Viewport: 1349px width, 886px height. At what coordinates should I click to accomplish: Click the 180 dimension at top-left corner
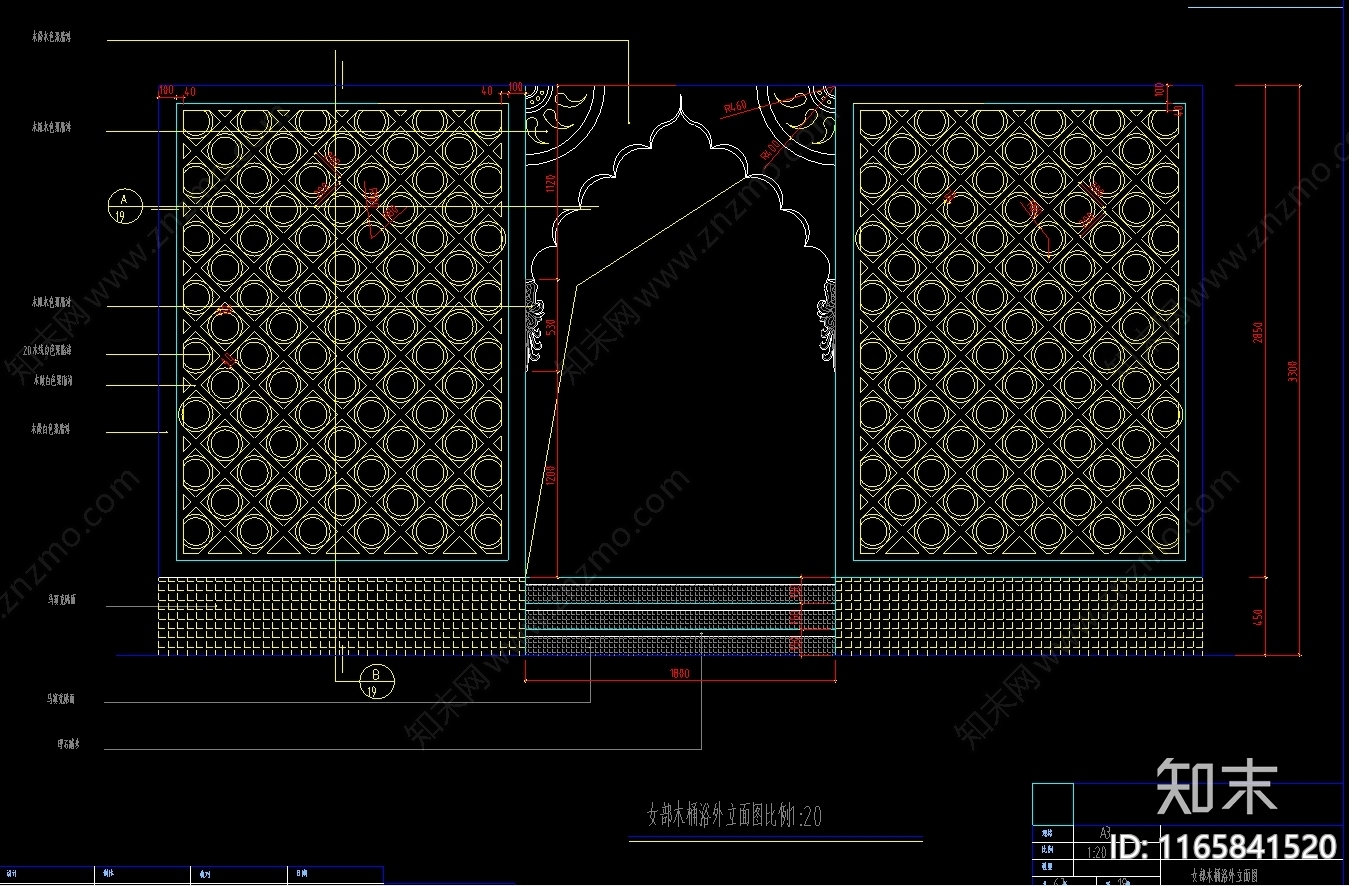(166, 91)
